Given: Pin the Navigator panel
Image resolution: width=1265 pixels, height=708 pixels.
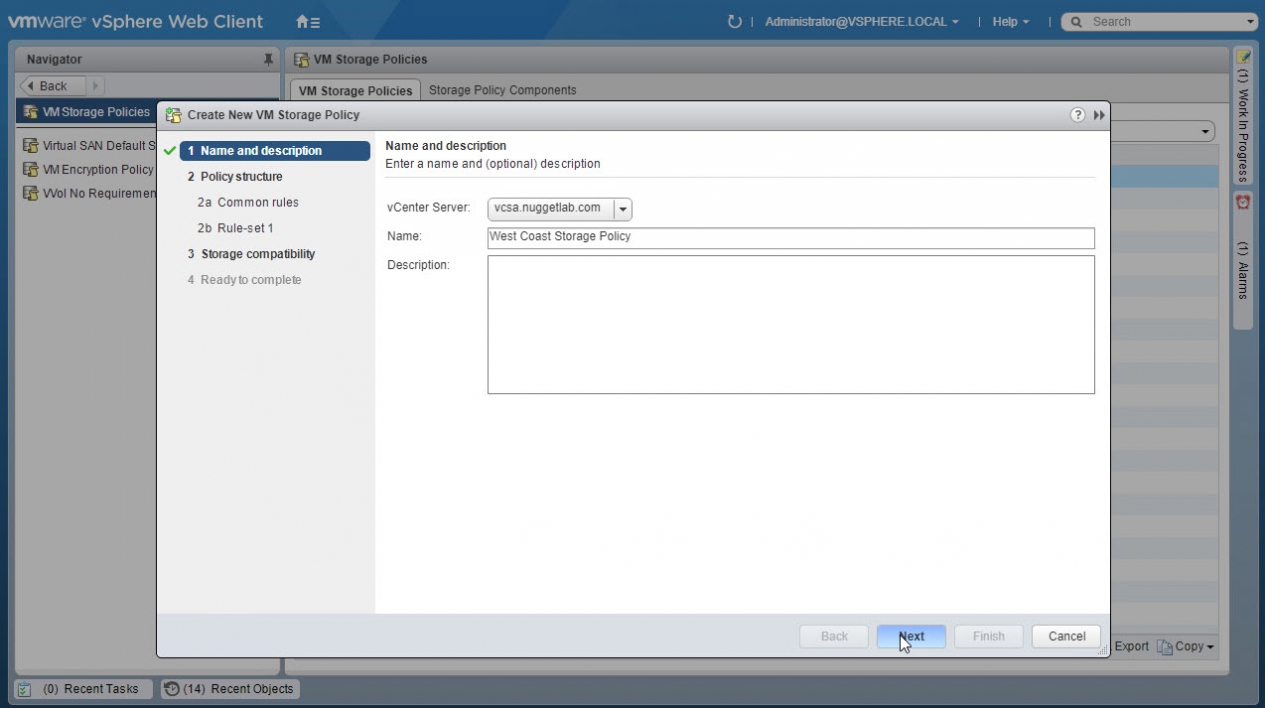Looking at the screenshot, I should (x=268, y=60).
